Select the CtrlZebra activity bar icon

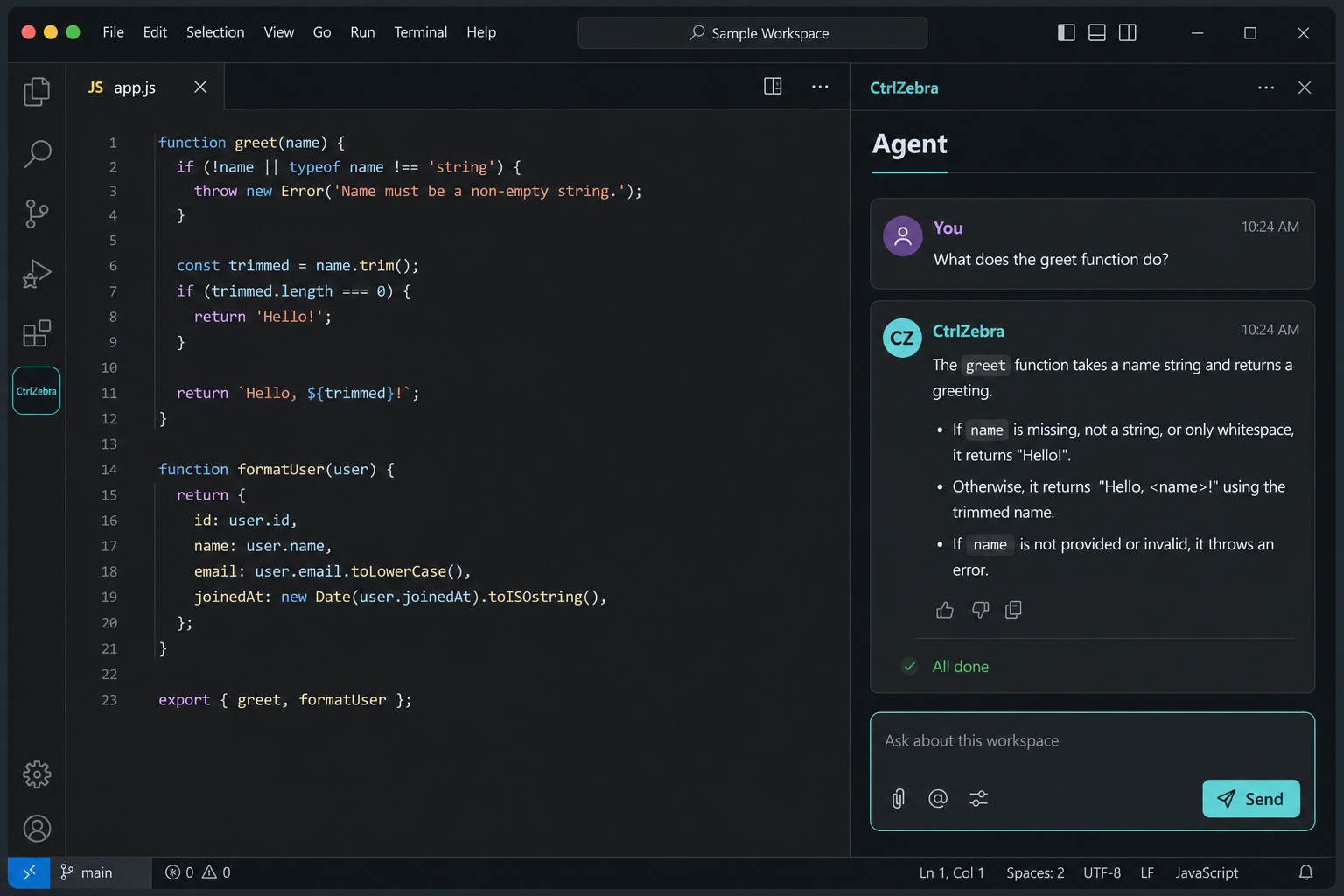coord(37,391)
